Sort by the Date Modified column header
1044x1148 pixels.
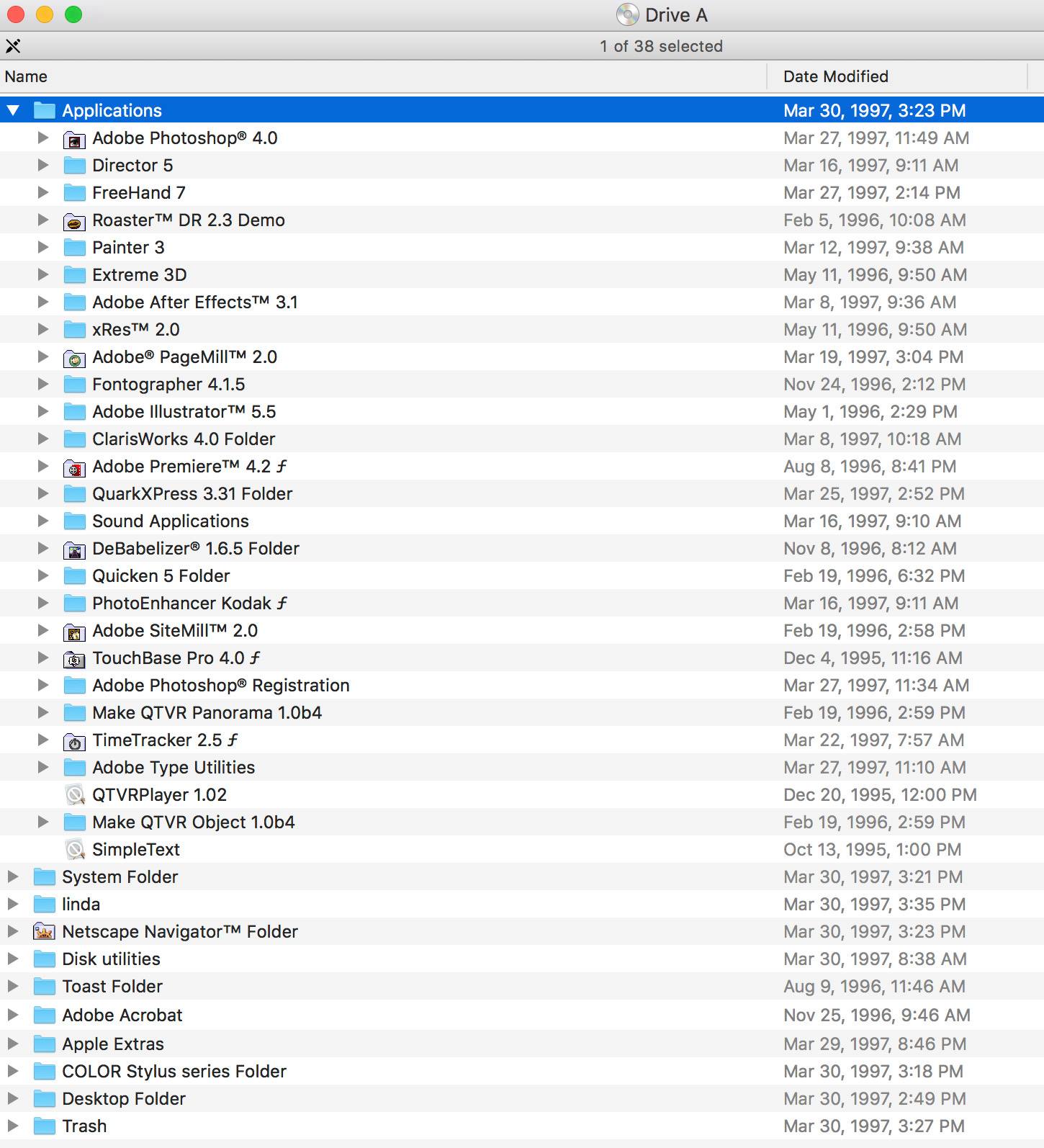898,76
